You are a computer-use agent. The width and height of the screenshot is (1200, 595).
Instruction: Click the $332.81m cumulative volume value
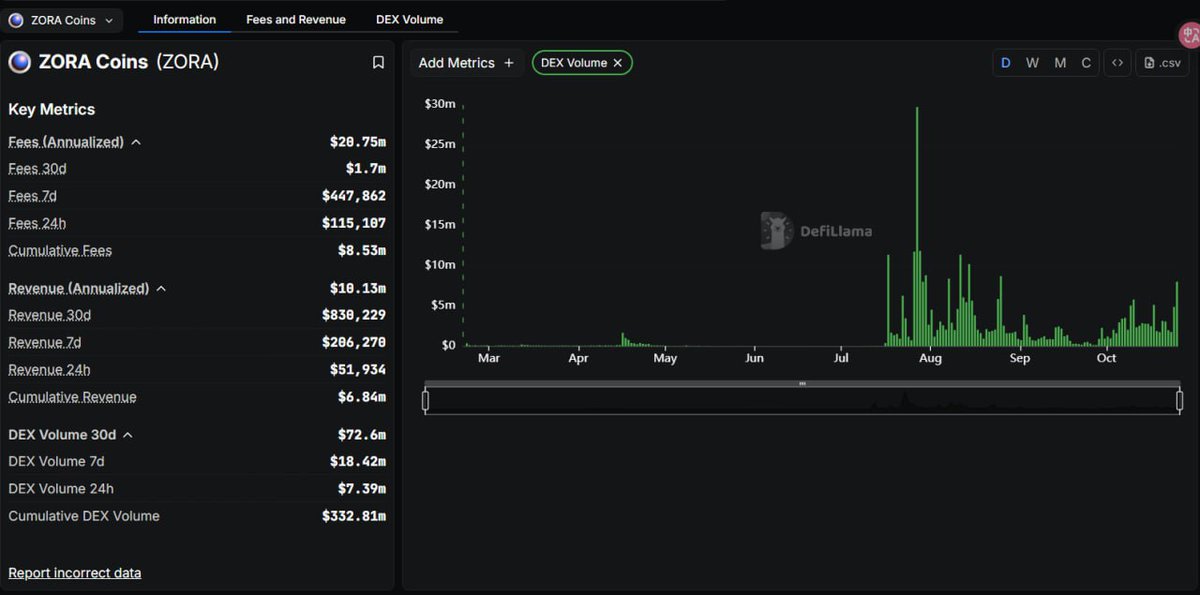[354, 516]
